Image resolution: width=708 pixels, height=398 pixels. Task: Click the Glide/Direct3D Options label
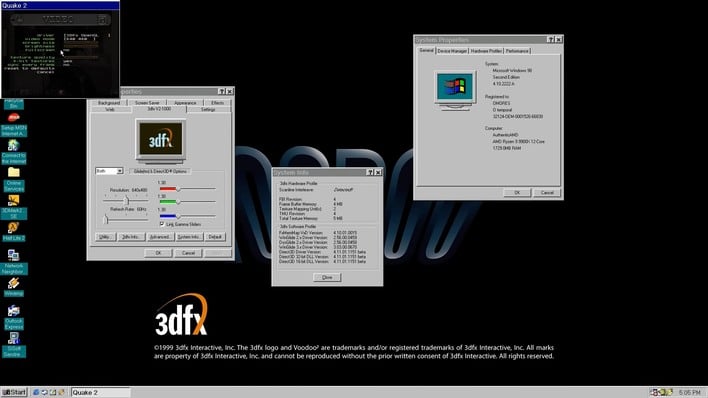click(160, 171)
